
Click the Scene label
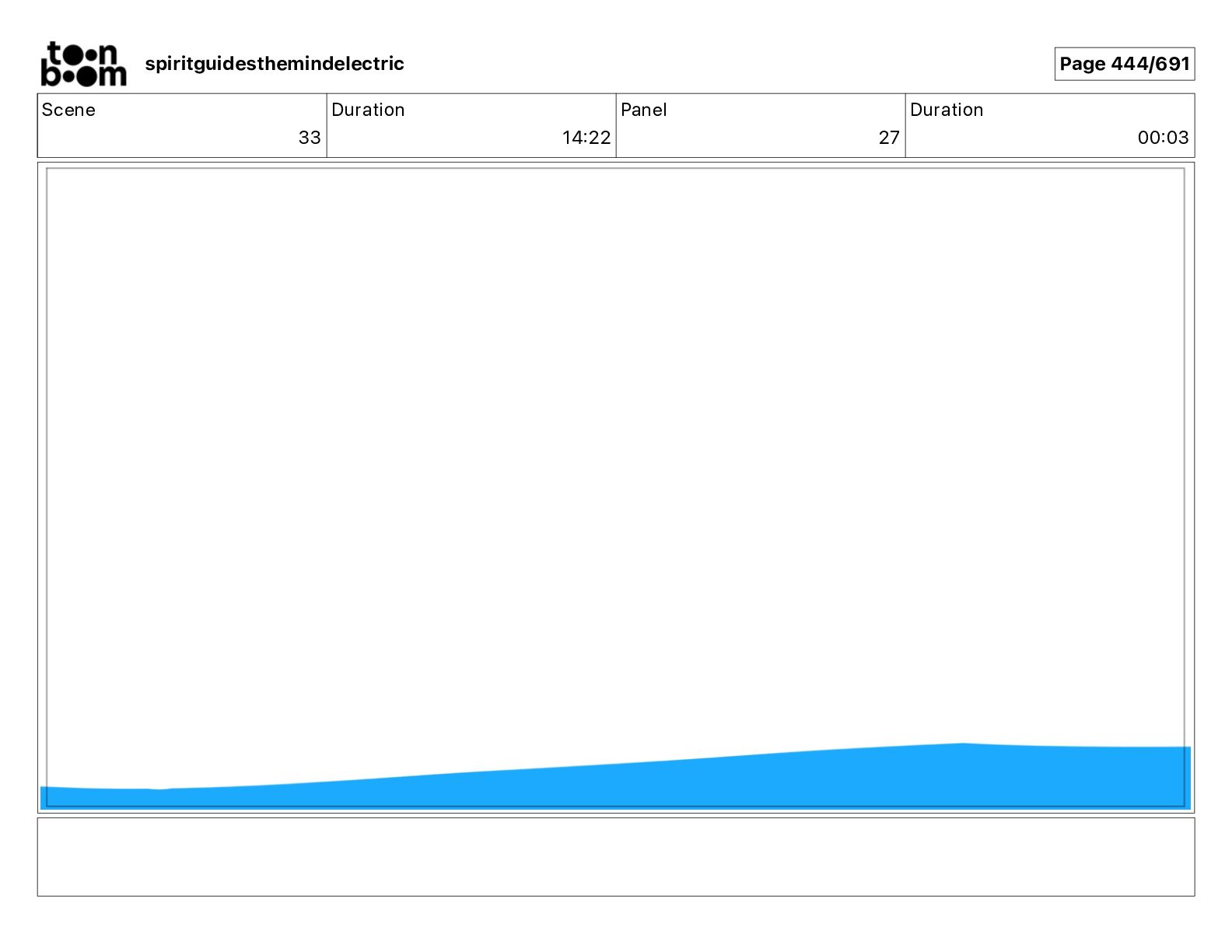pyautogui.click(x=68, y=110)
